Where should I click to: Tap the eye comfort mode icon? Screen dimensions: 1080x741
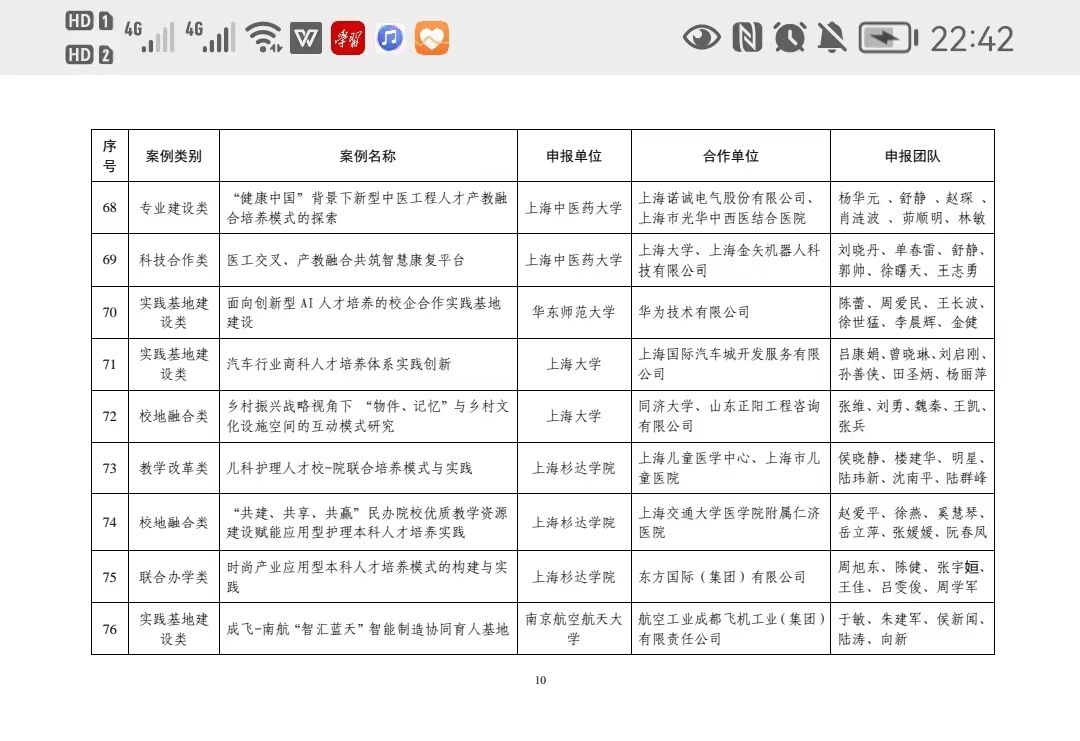tap(701, 38)
